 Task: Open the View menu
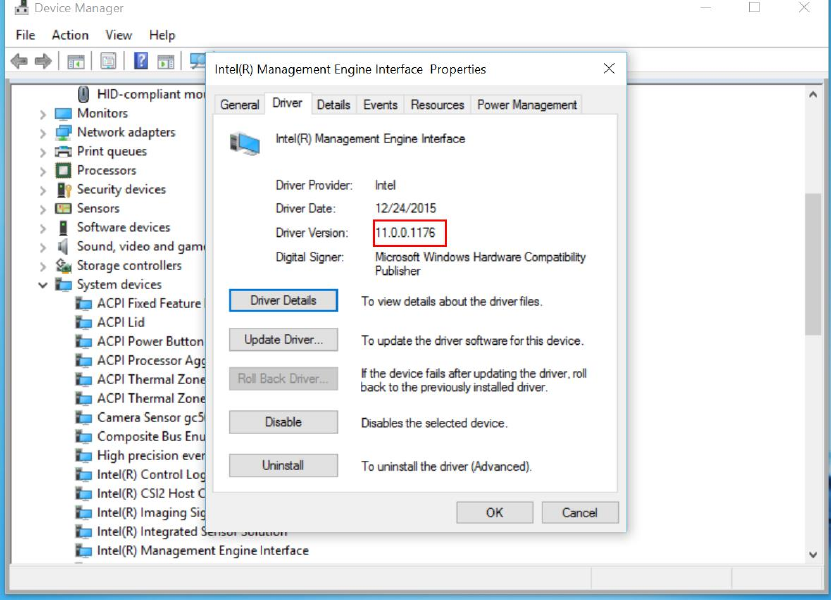[118, 35]
